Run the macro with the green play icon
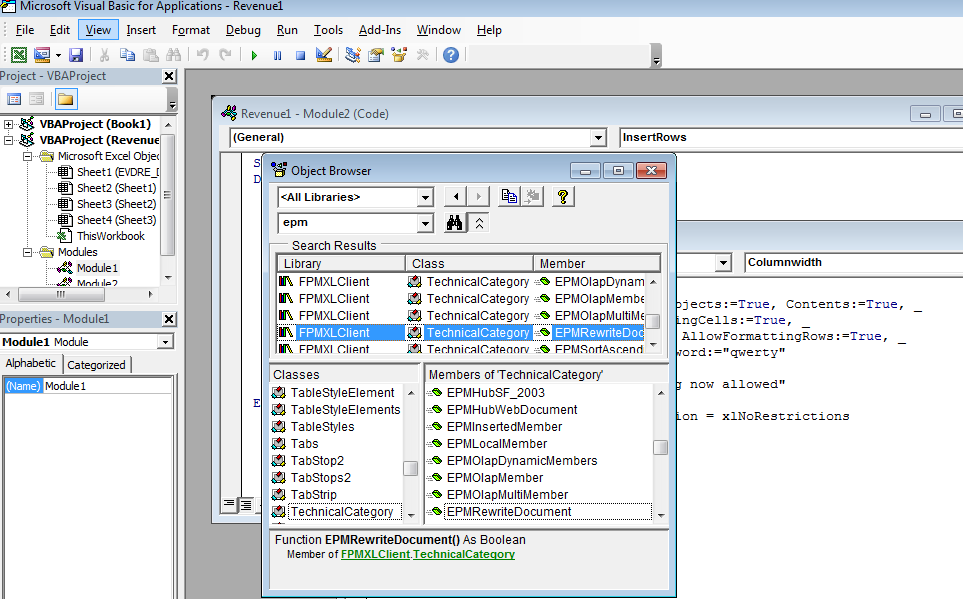The image size is (963, 599). (254, 55)
